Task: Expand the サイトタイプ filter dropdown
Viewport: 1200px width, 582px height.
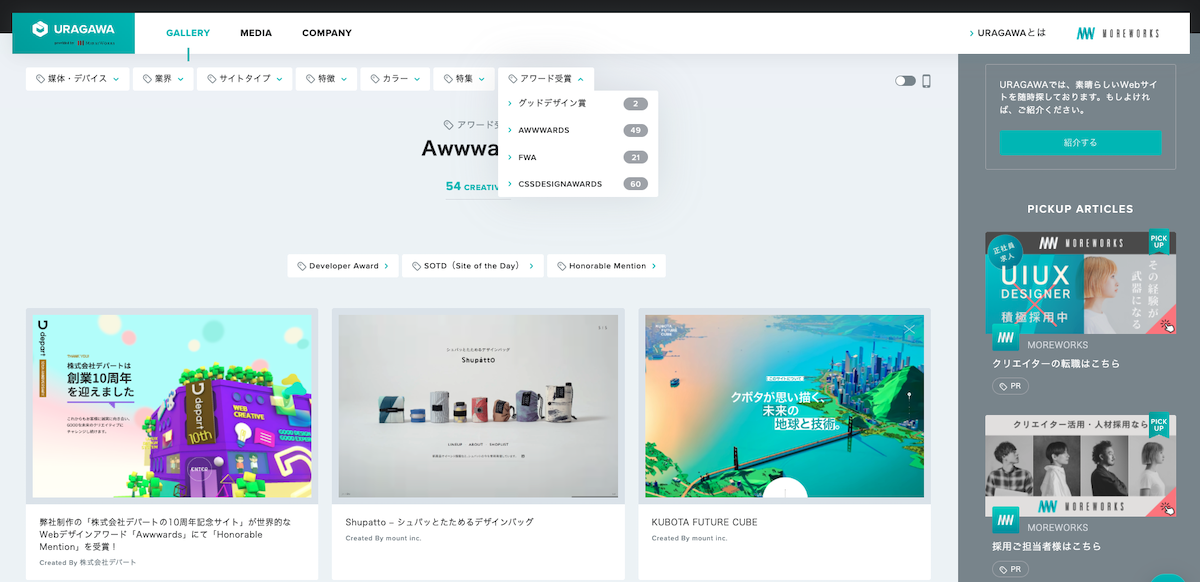Action: [244, 79]
